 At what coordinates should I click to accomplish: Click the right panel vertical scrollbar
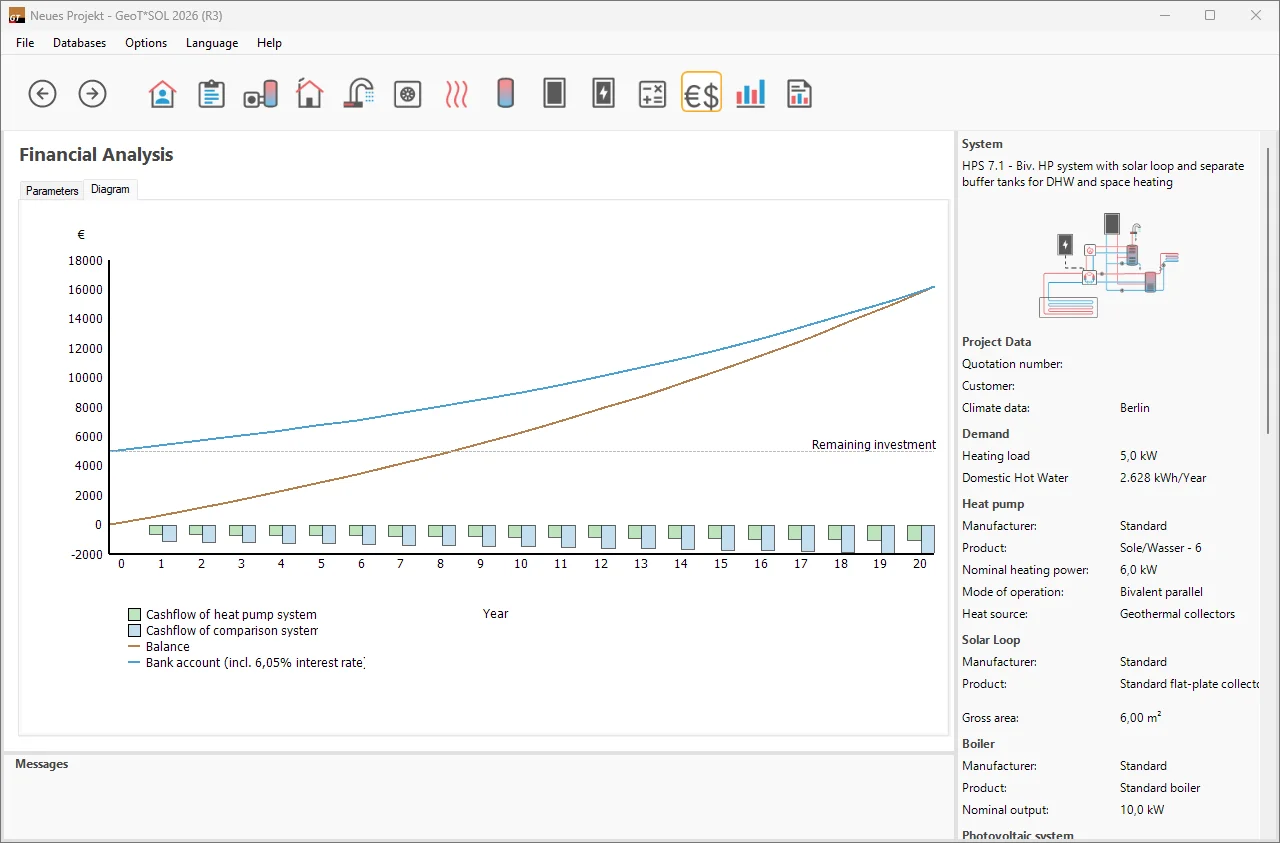(1268, 290)
